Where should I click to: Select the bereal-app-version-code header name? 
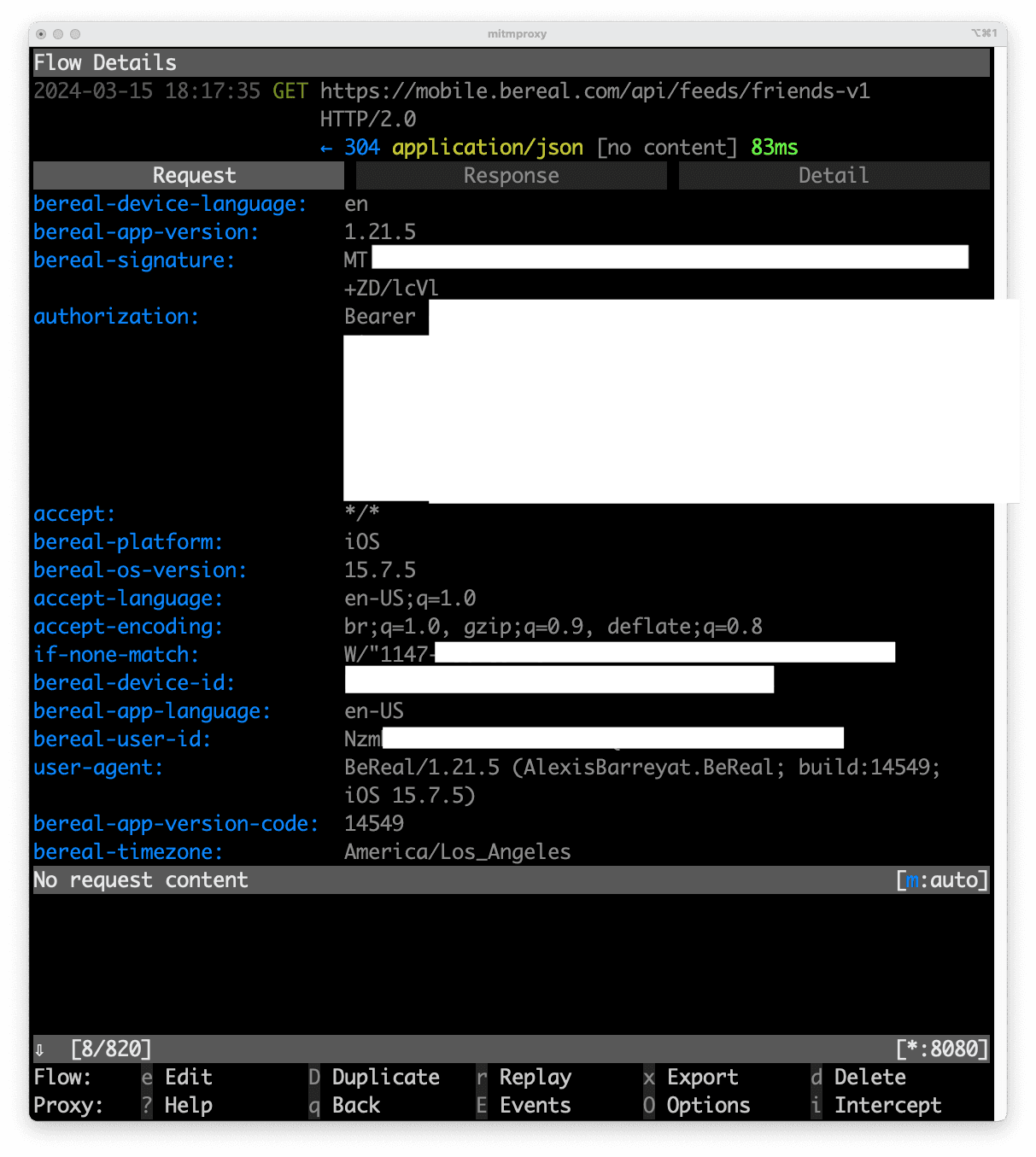[176, 824]
